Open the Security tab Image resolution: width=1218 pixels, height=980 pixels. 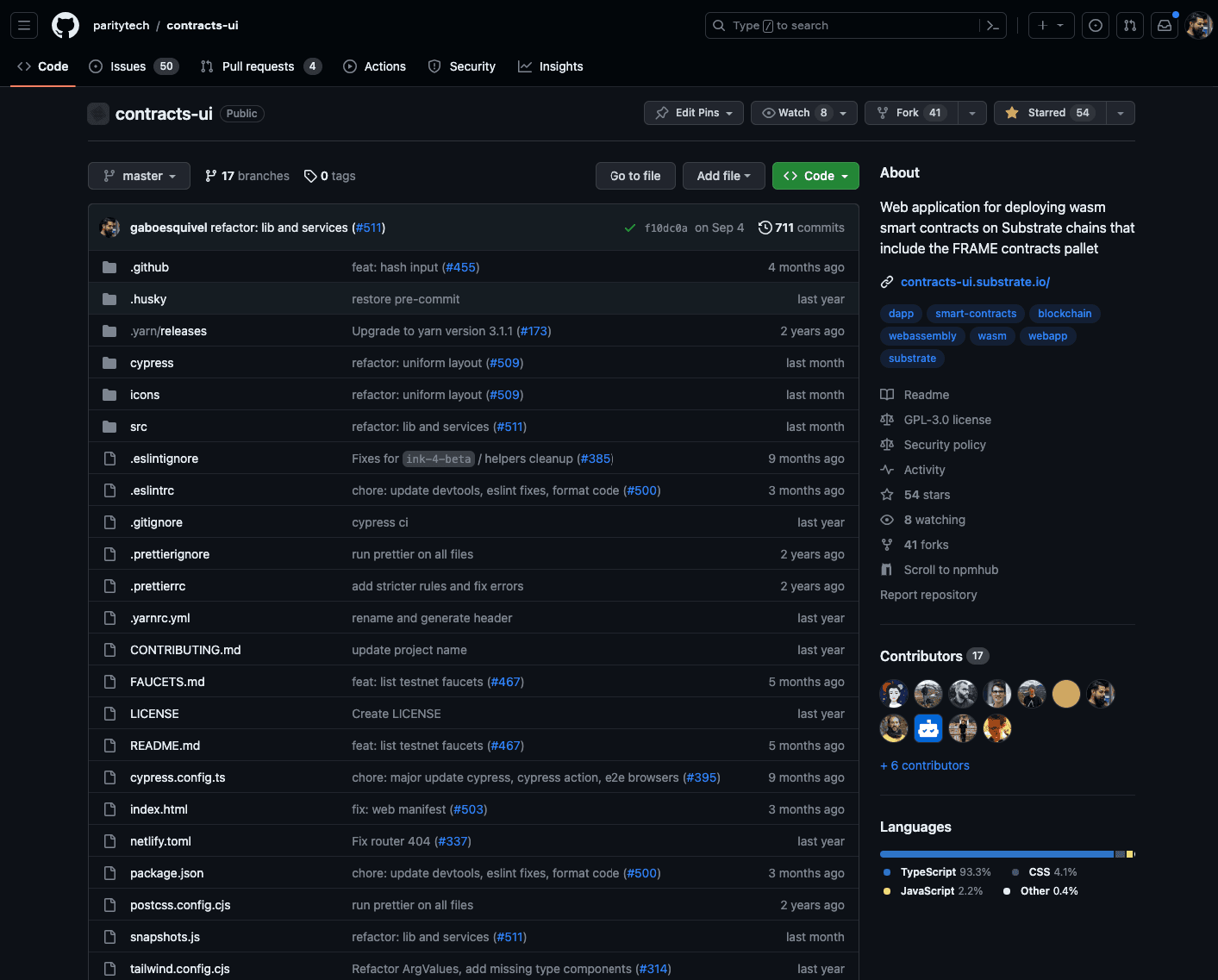[x=462, y=66]
